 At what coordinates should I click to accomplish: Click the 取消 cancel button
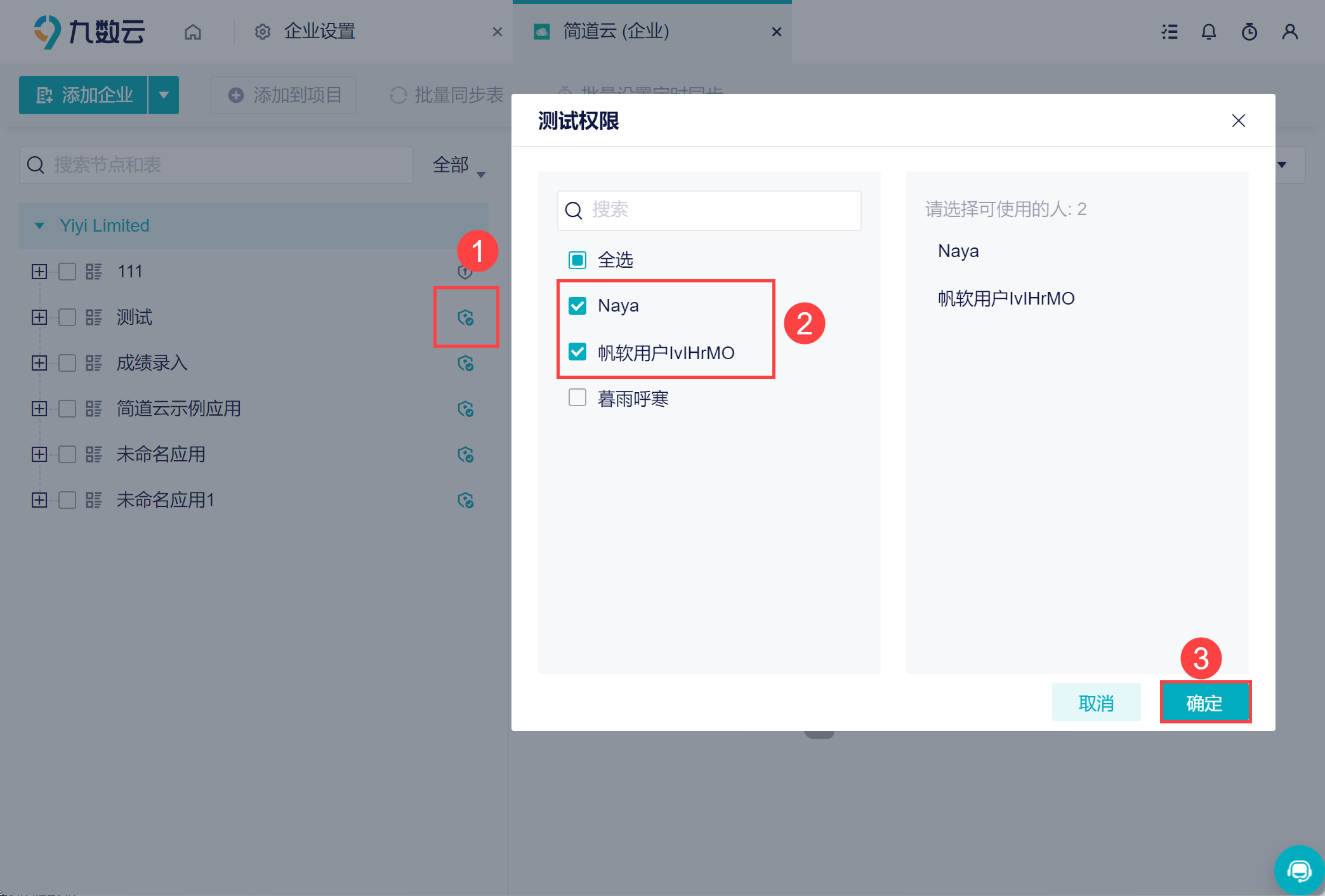click(1096, 702)
